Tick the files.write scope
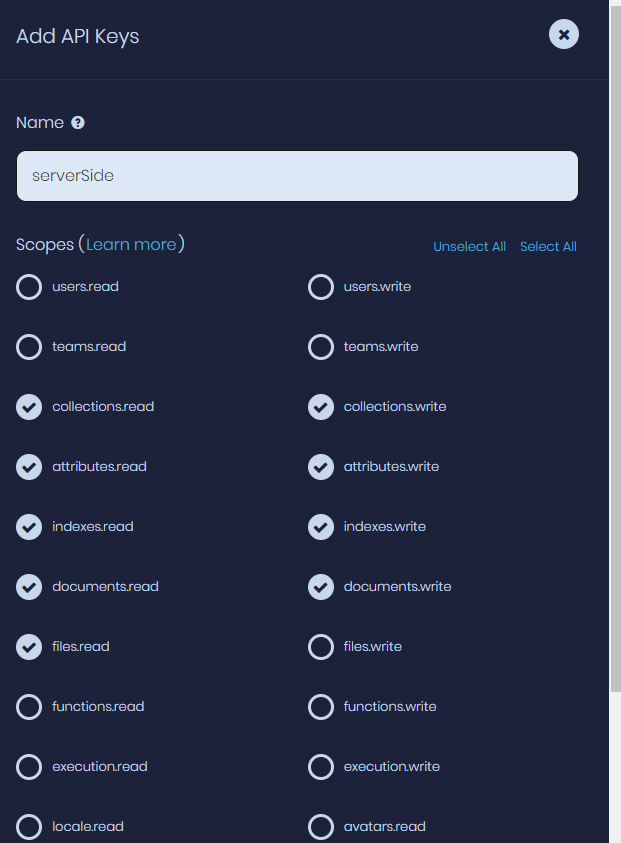Image resolution: width=621 pixels, height=843 pixels. pos(321,647)
